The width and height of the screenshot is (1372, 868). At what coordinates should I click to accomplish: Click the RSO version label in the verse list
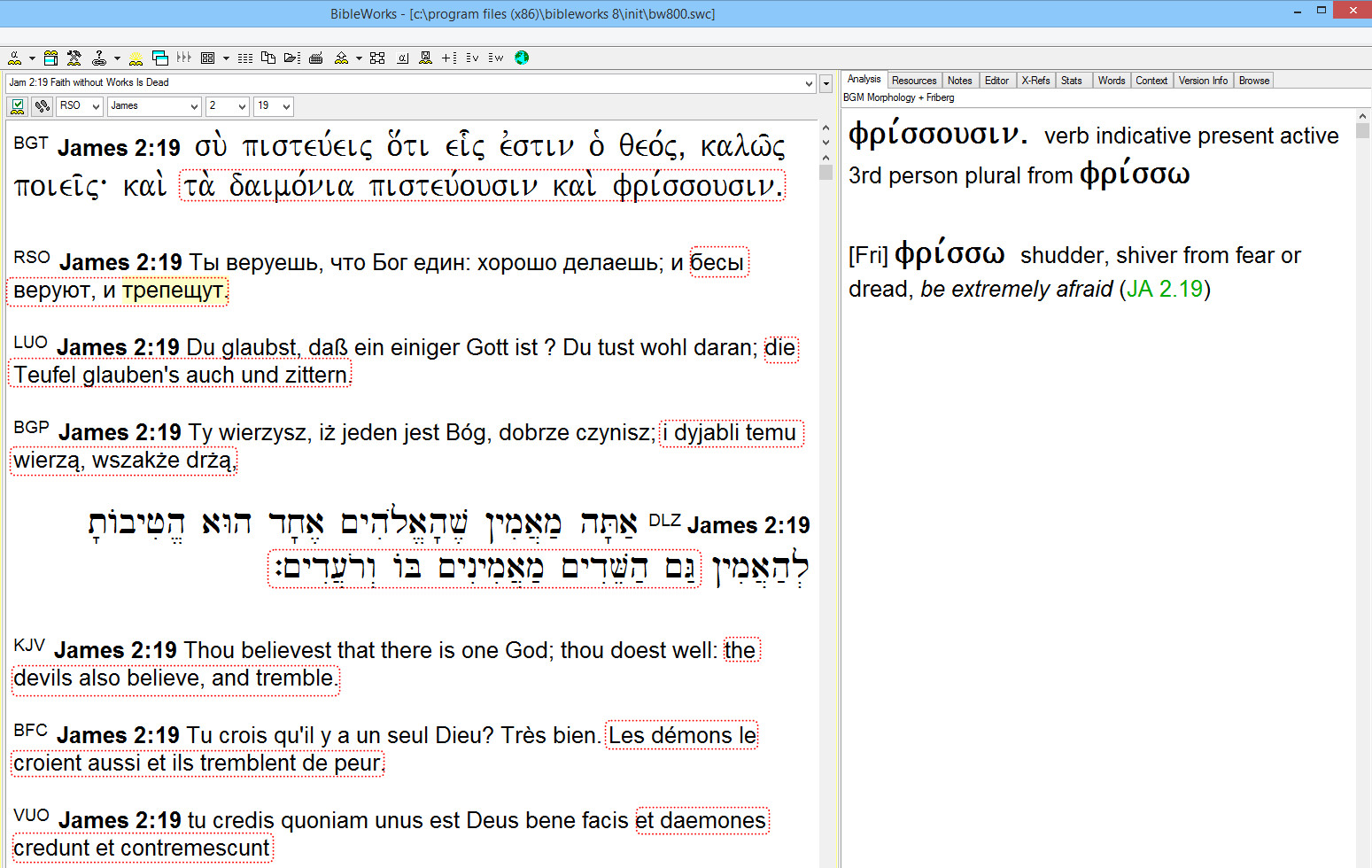[32, 257]
